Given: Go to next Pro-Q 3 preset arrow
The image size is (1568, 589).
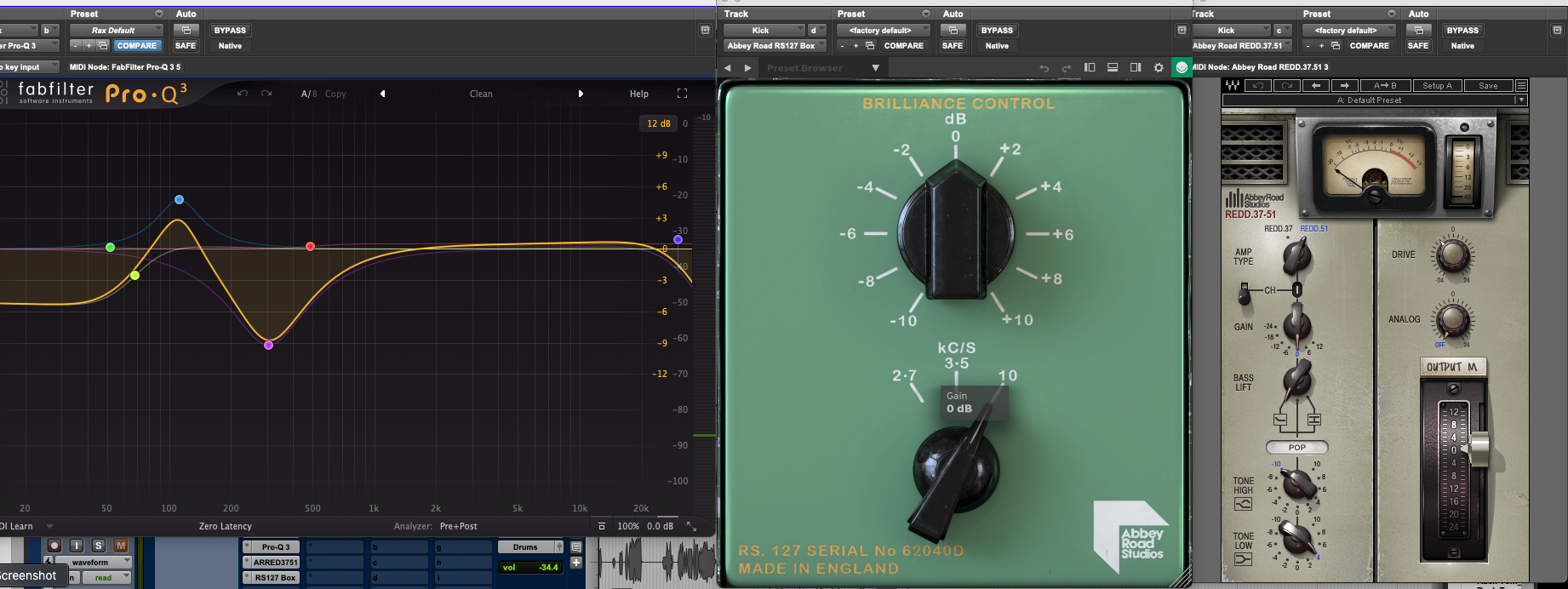Looking at the screenshot, I should coord(581,94).
